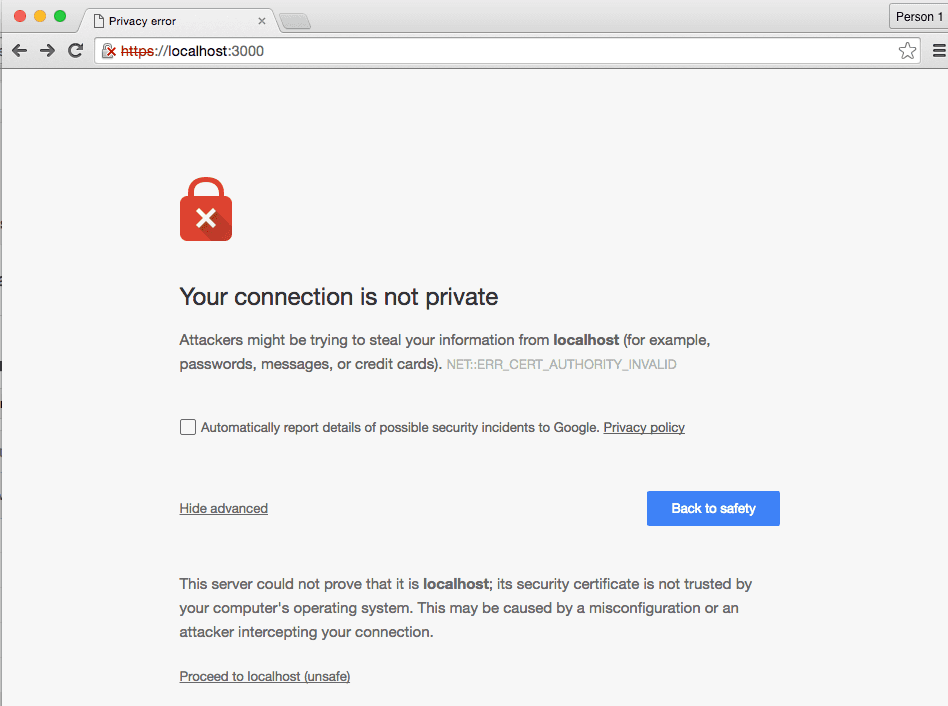Enable automatic security incident reporting checkbox
Screen dimensions: 948x706
pyautogui.click(x=188, y=427)
